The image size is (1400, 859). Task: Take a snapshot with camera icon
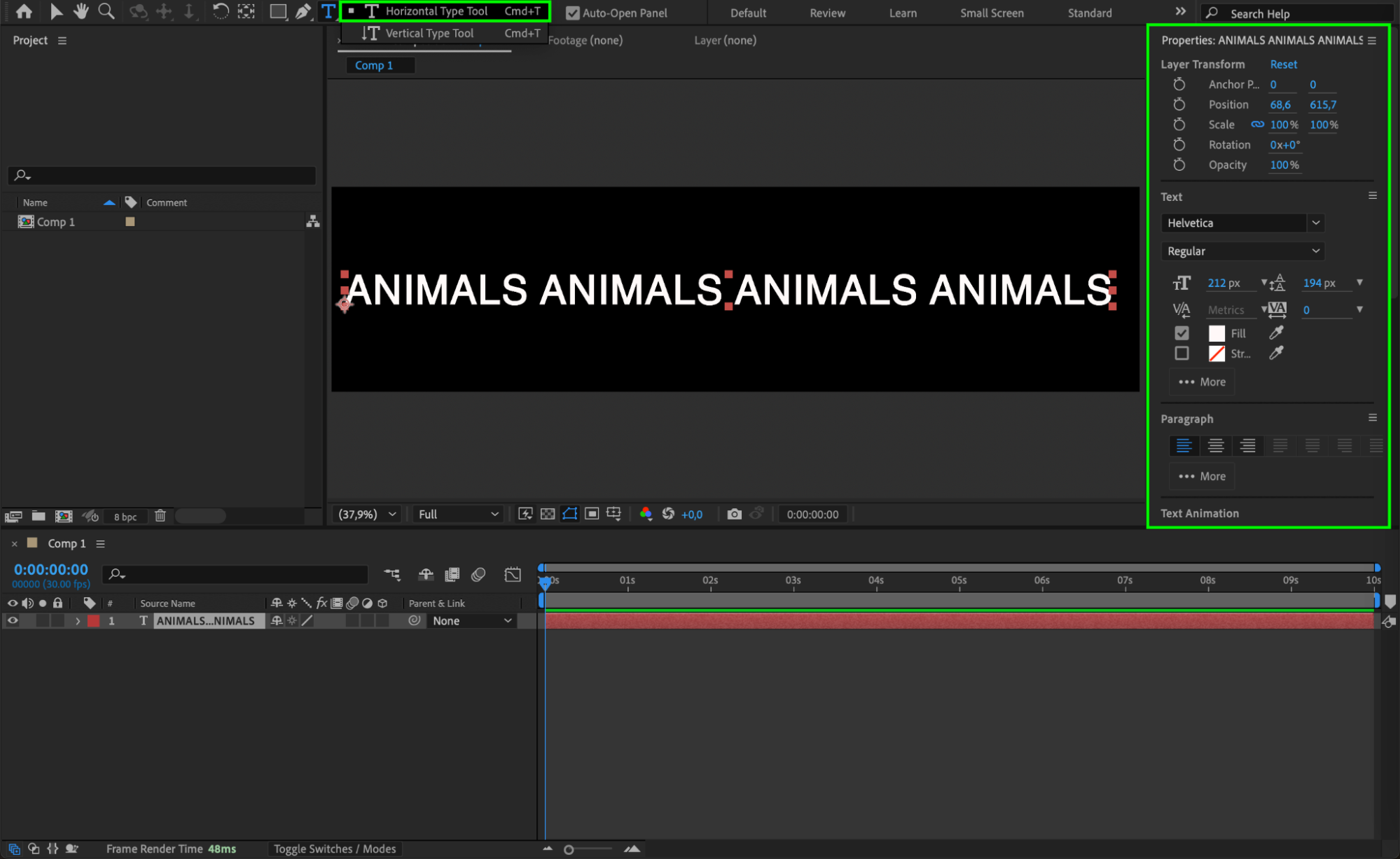pyautogui.click(x=733, y=514)
